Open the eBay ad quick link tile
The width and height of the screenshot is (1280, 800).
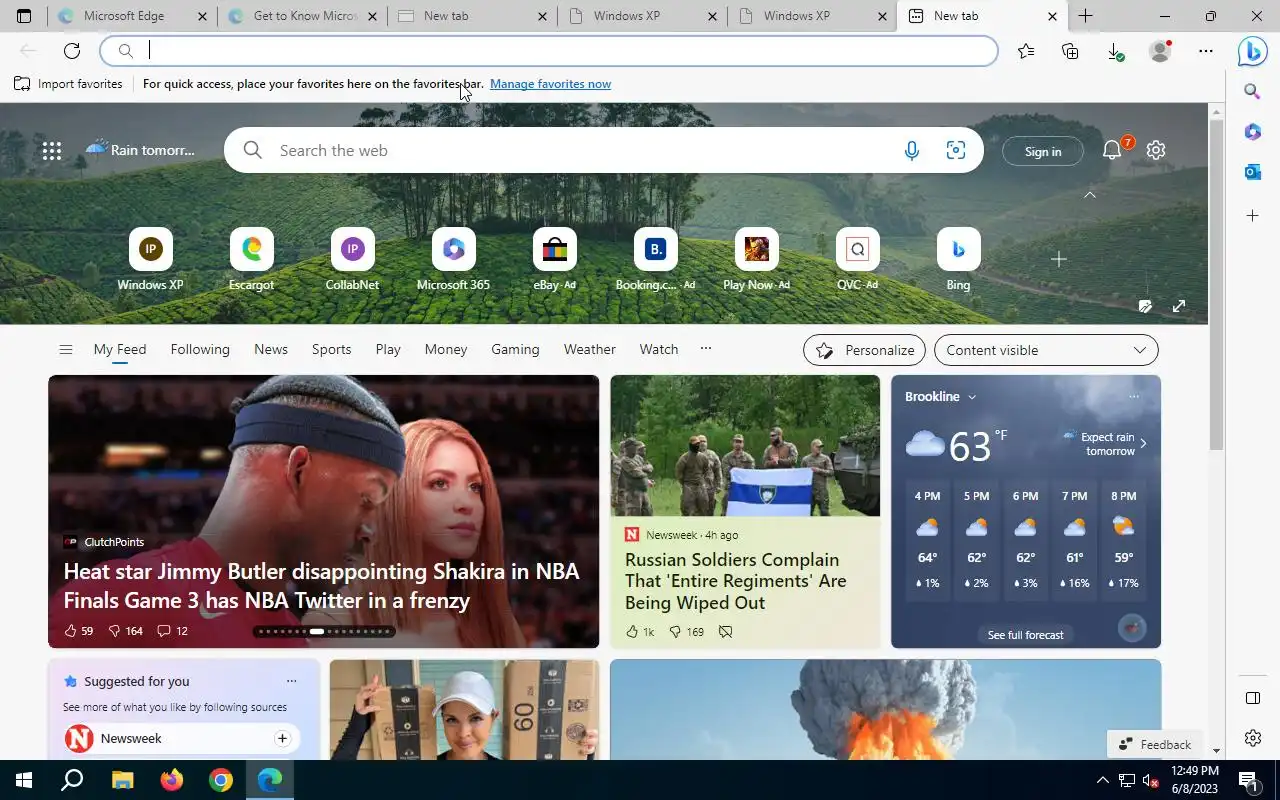point(554,260)
